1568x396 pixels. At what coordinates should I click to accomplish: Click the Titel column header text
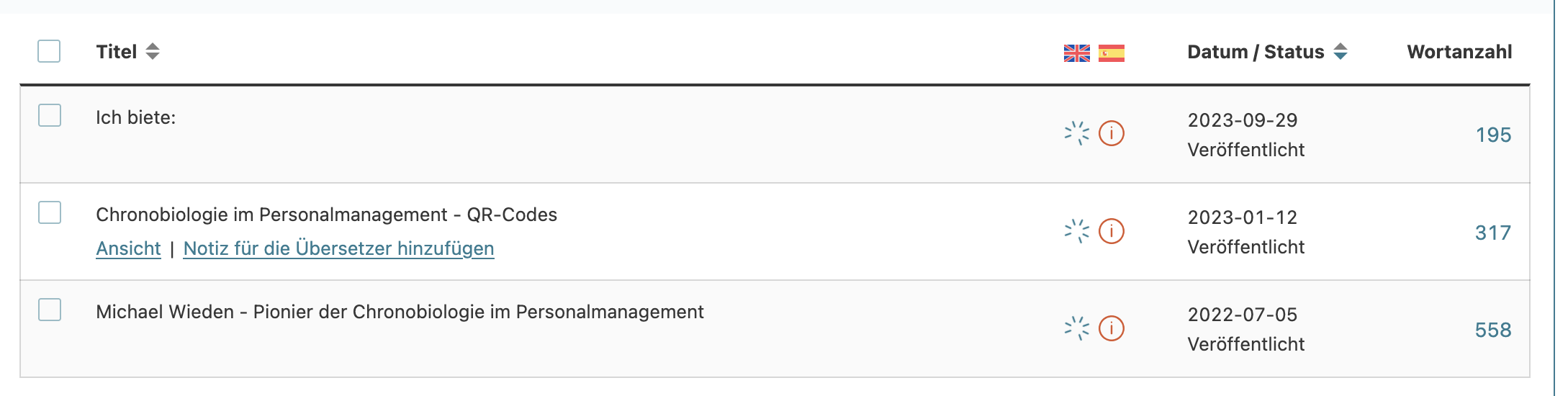[117, 52]
